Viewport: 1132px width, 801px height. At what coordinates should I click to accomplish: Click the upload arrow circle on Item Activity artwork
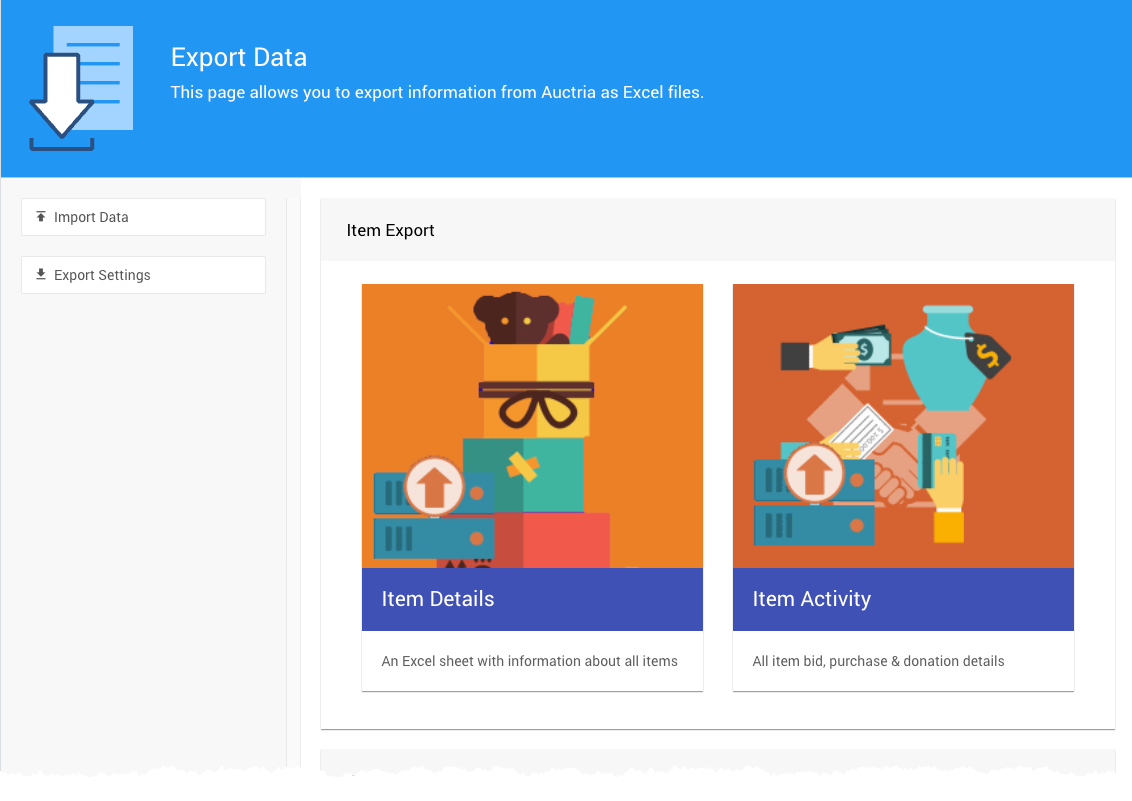pyautogui.click(x=815, y=473)
